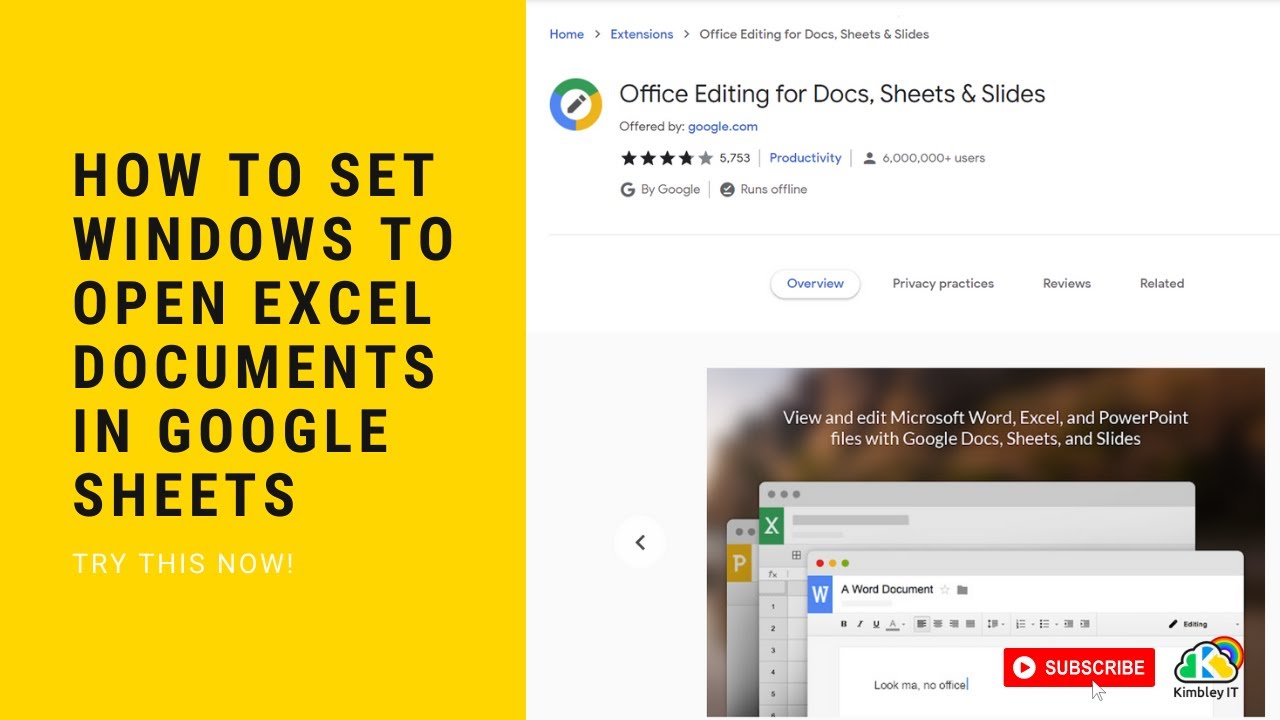Click the bulleted list icon
The width and height of the screenshot is (1280, 720).
(x=1046, y=624)
